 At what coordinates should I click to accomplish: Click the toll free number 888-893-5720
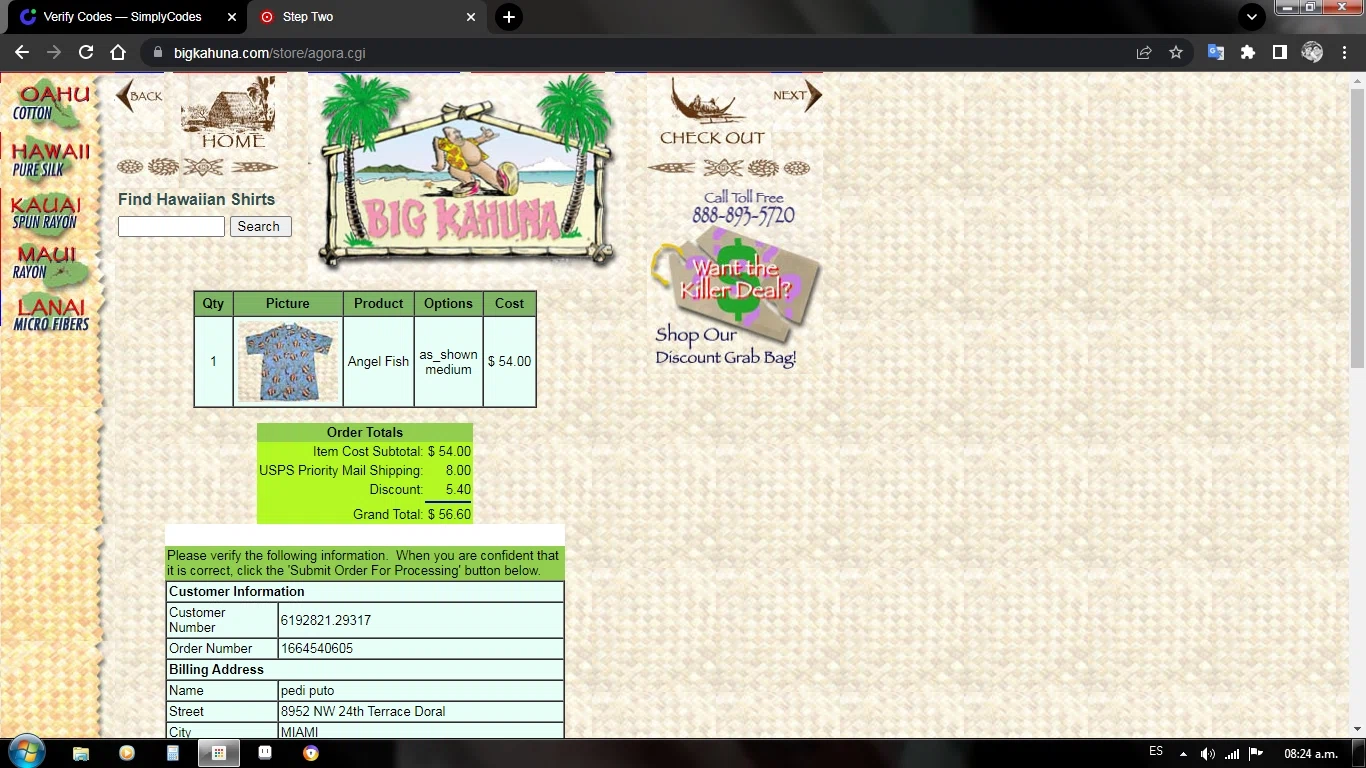tap(743, 216)
